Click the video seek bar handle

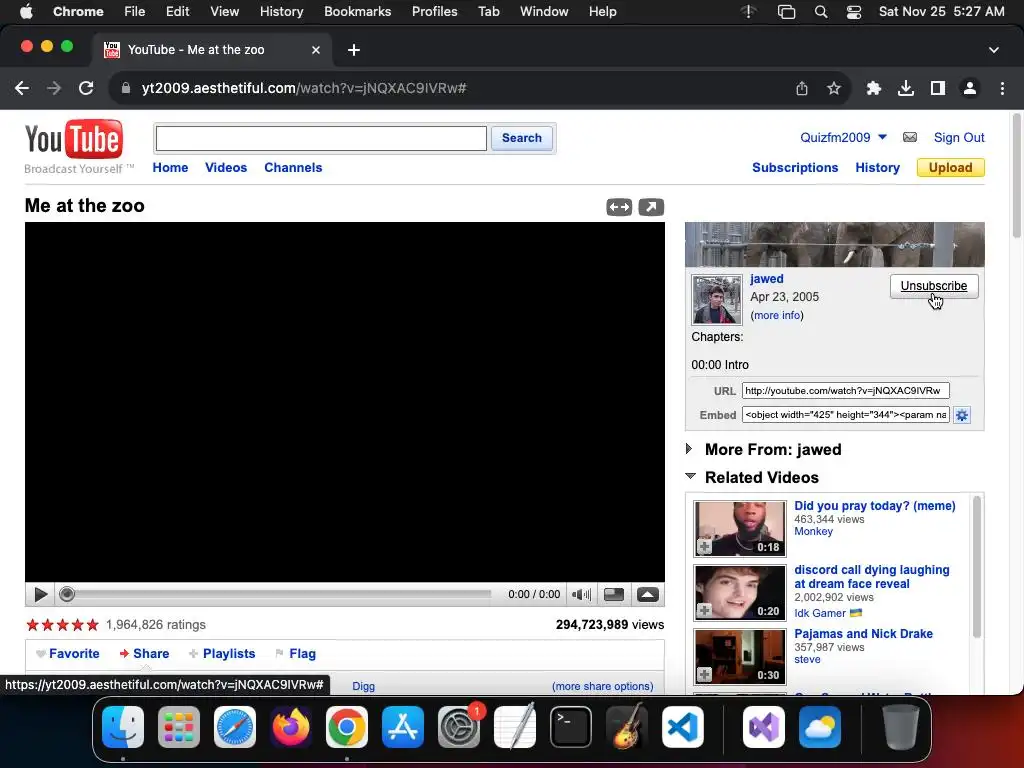click(67, 594)
